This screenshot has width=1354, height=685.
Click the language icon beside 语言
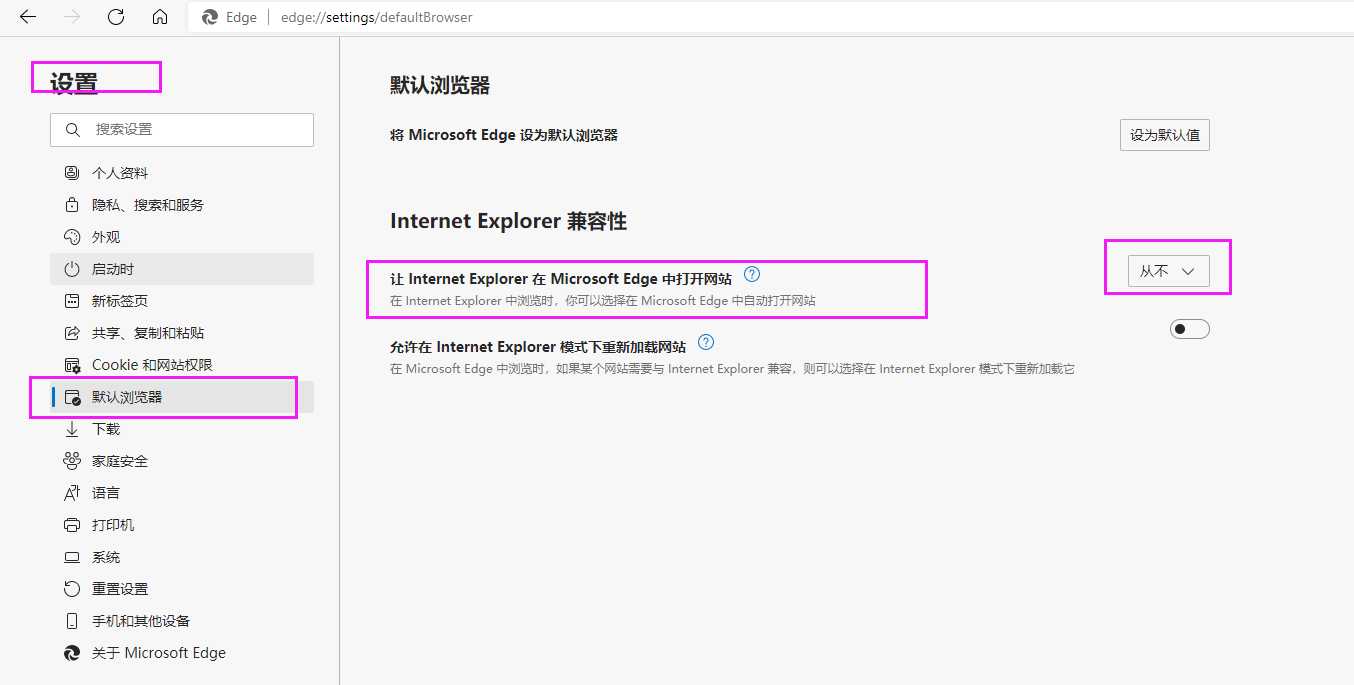[72, 493]
